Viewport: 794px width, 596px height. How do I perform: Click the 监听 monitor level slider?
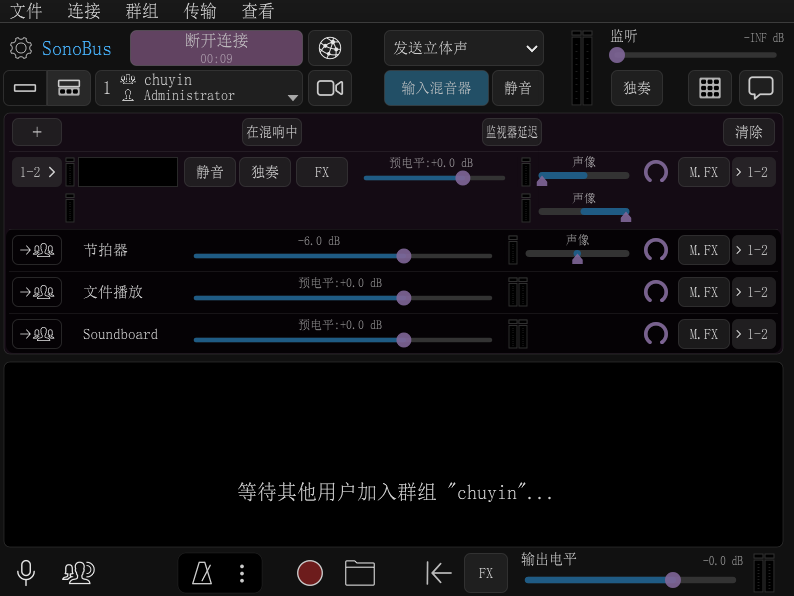(692, 55)
